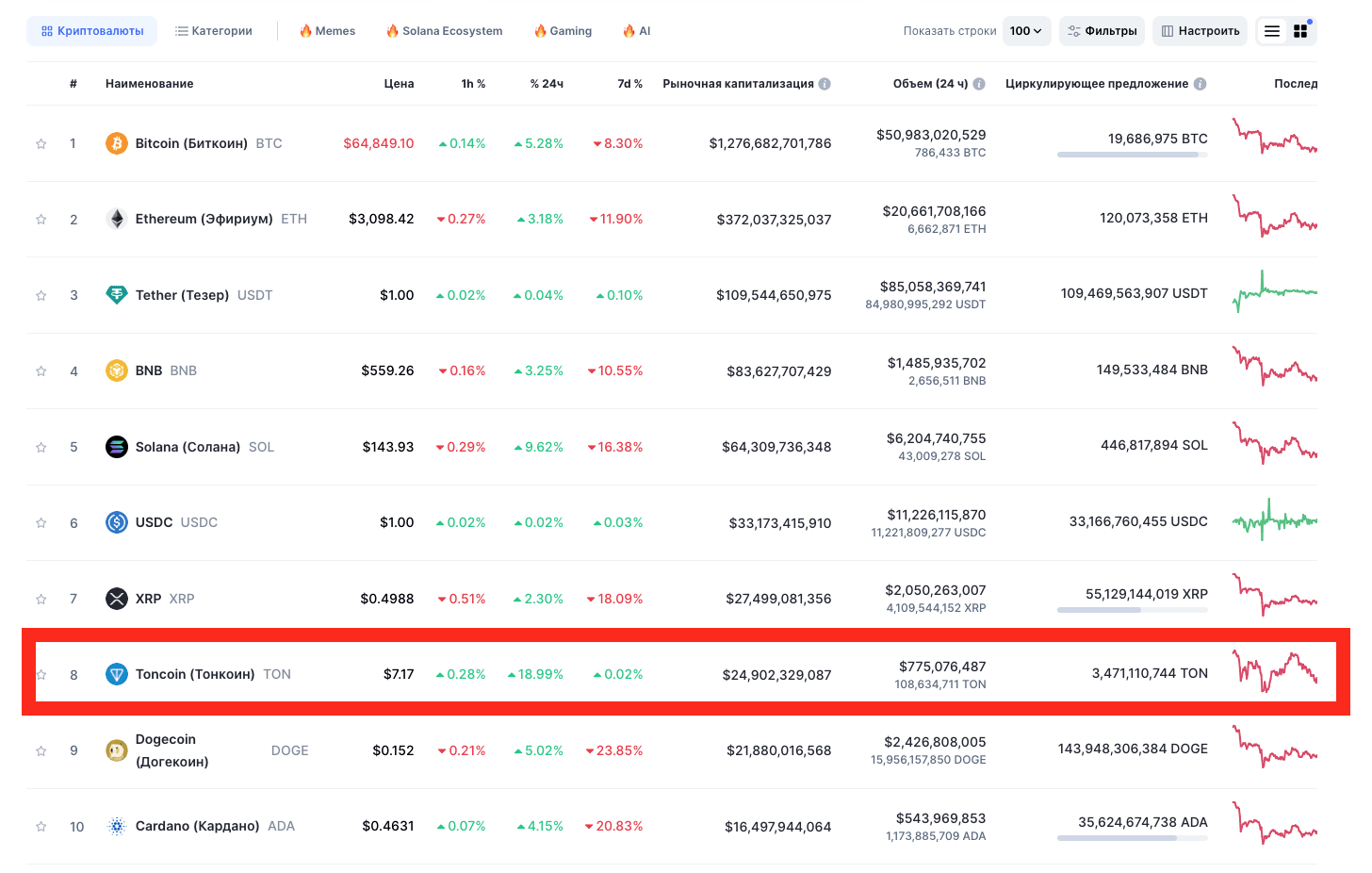
Task: Open Solana (Солана) coin page
Action: [x=188, y=447]
